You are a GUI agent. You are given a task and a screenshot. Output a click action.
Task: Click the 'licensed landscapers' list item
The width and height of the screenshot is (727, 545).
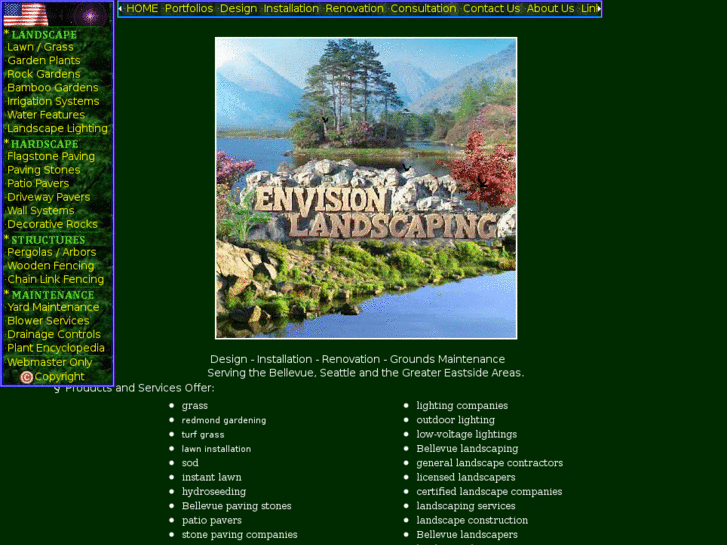(466, 477)
